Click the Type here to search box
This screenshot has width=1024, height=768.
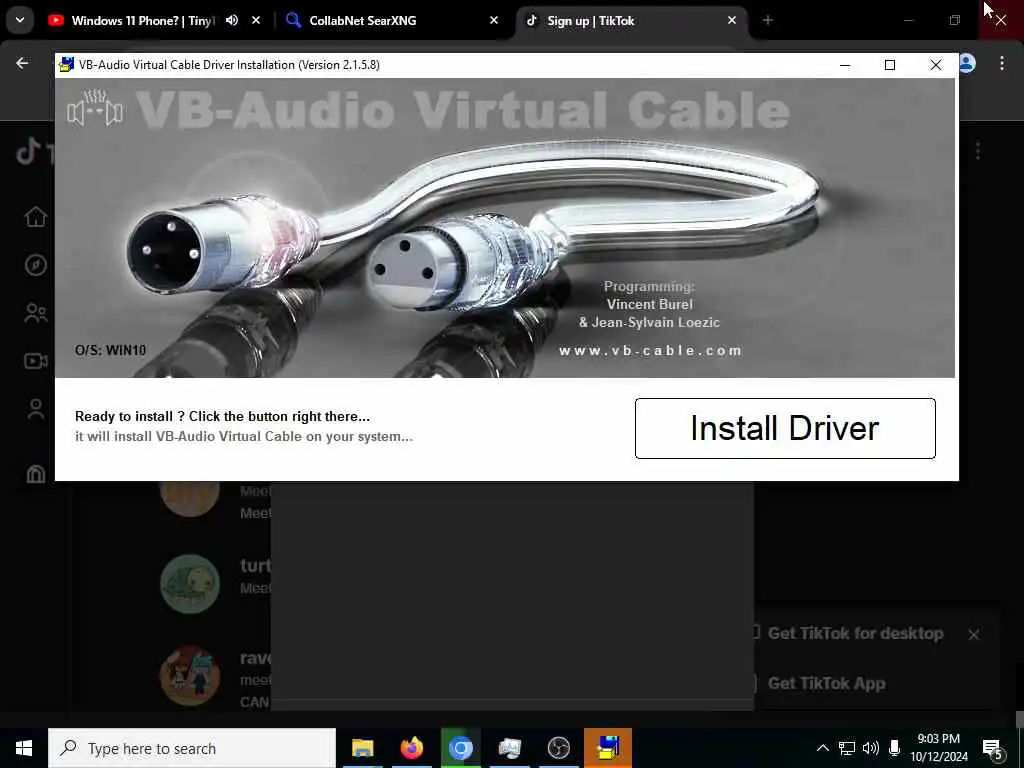192,748
